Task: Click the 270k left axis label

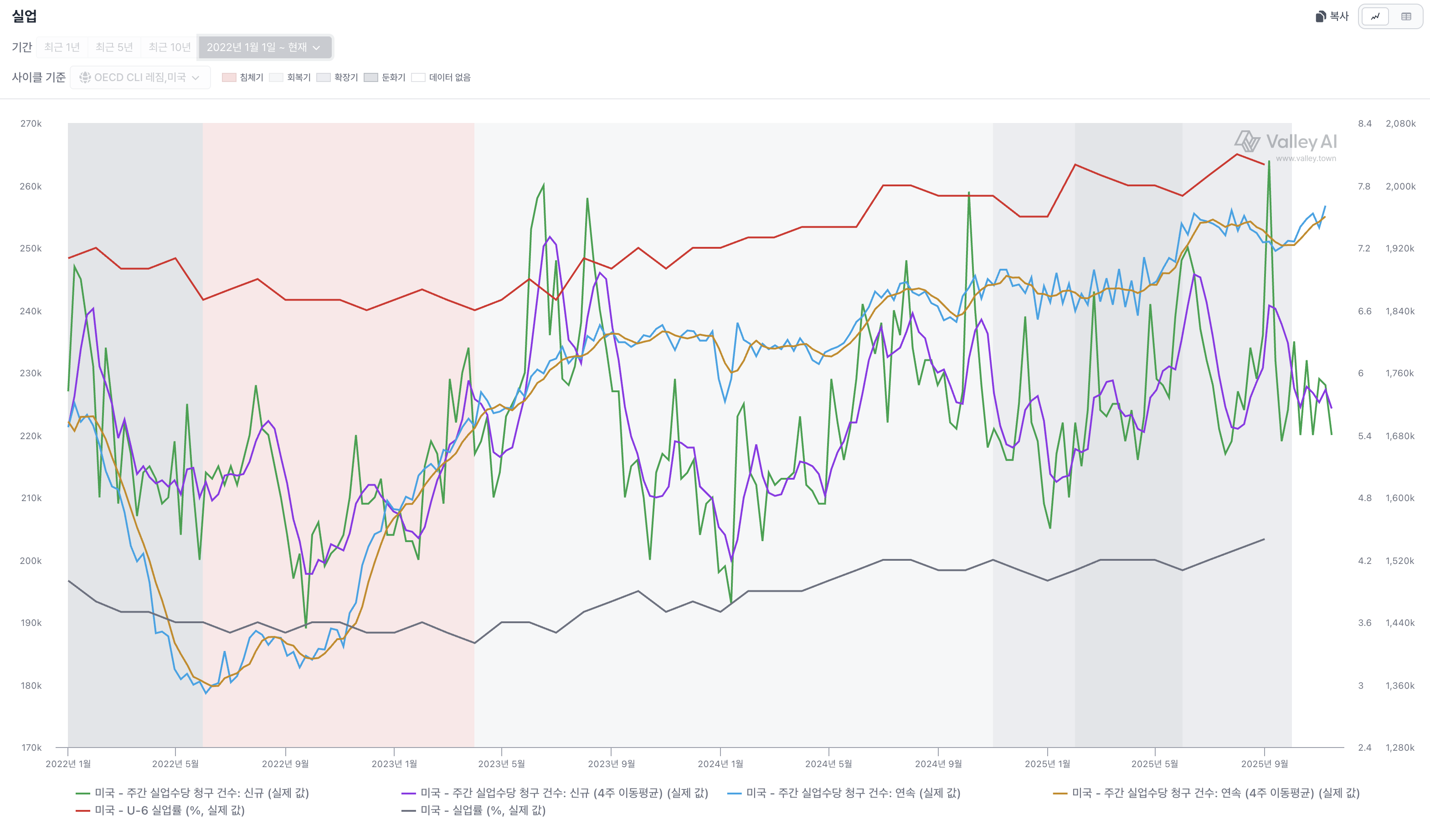Action: click(x=31, y=123)
